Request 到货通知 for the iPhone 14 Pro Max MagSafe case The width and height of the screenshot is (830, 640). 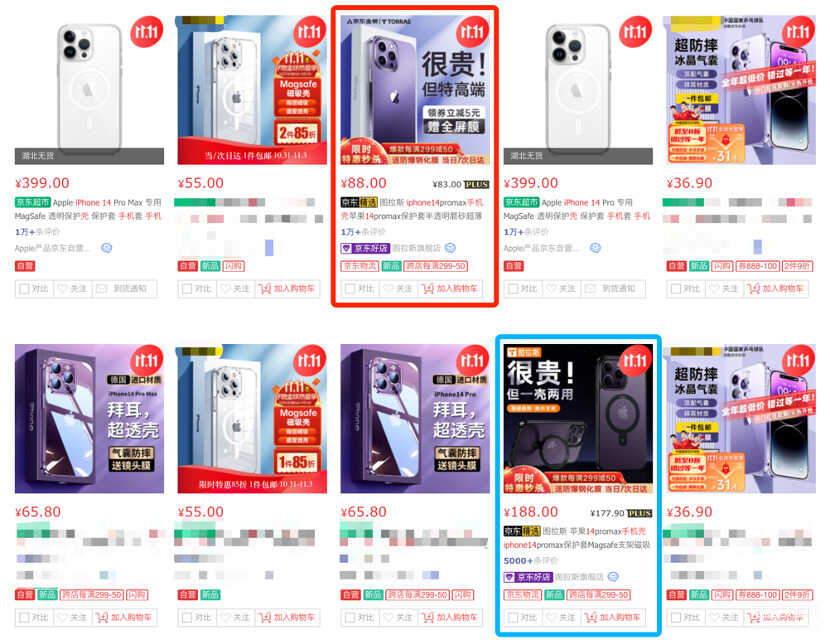click(125, 289)
